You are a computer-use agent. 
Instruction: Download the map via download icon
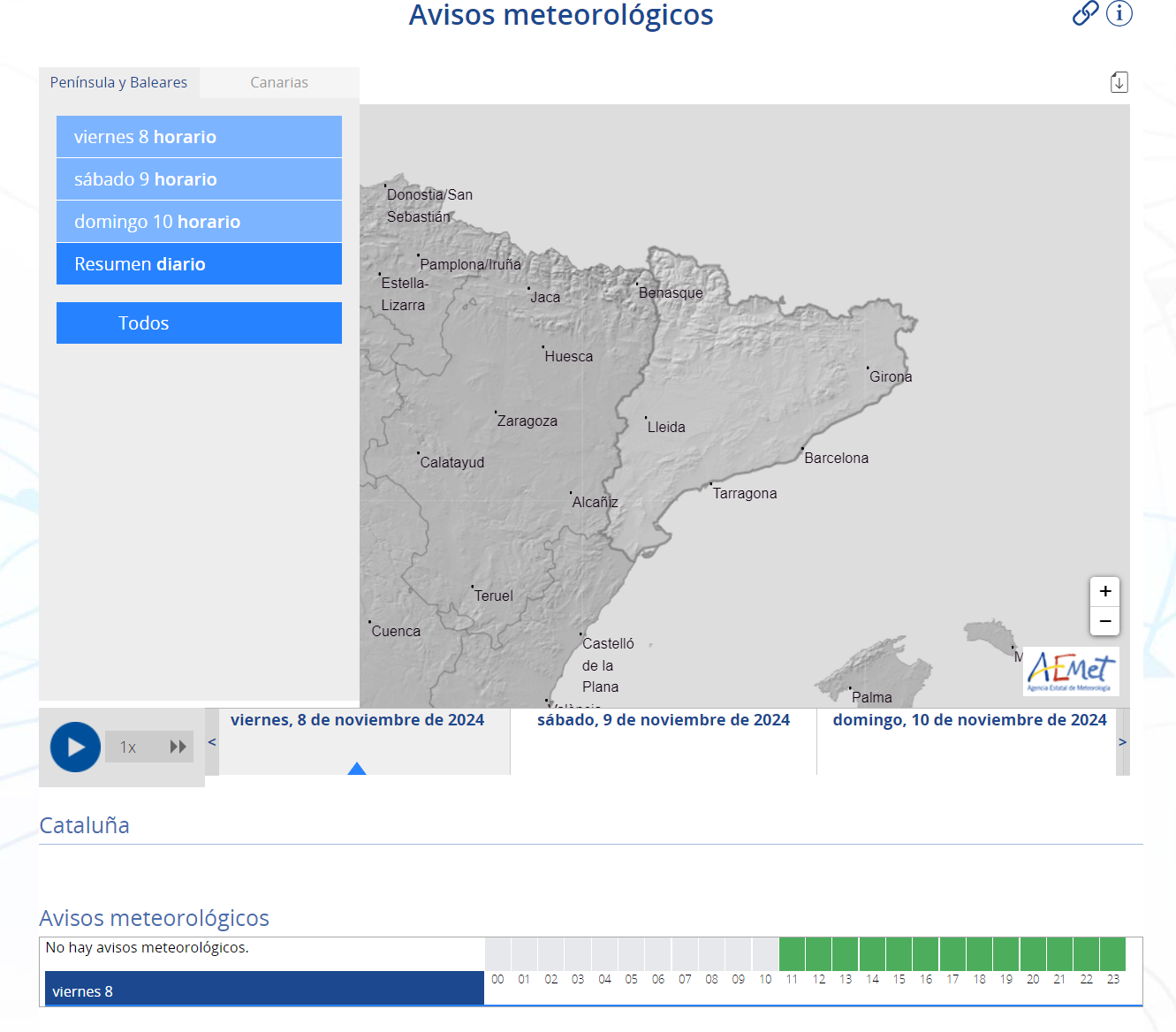click(x=1119, y=82)
